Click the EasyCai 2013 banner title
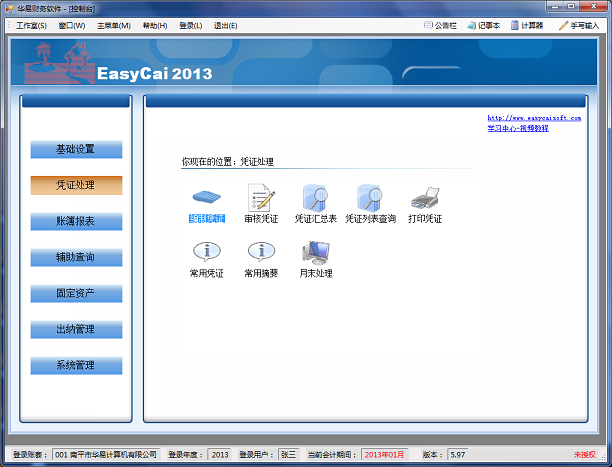This screenshot has height=467, width=612. coord(155,73)
